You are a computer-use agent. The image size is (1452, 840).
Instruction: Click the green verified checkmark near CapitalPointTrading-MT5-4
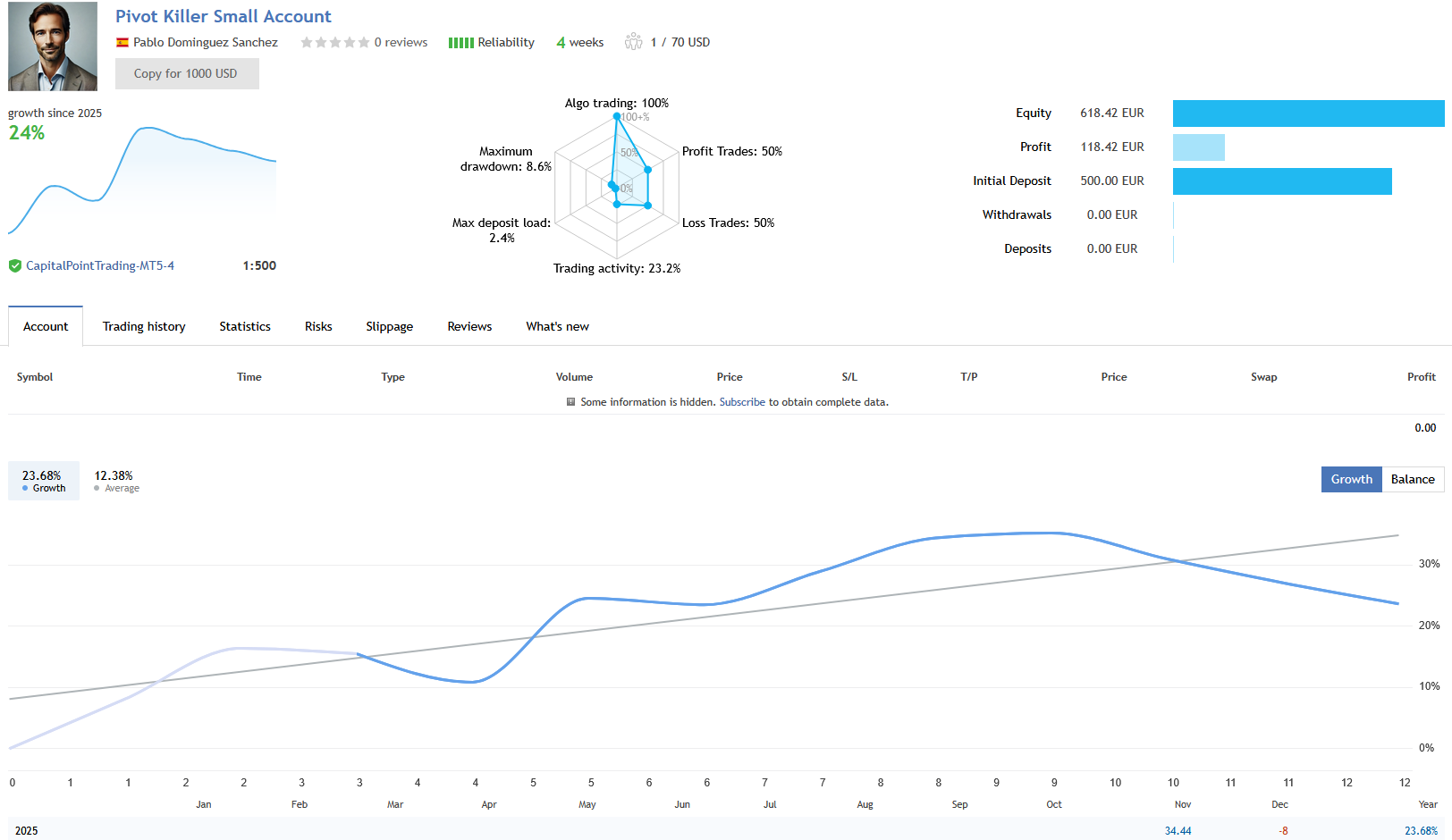[14, 265]
